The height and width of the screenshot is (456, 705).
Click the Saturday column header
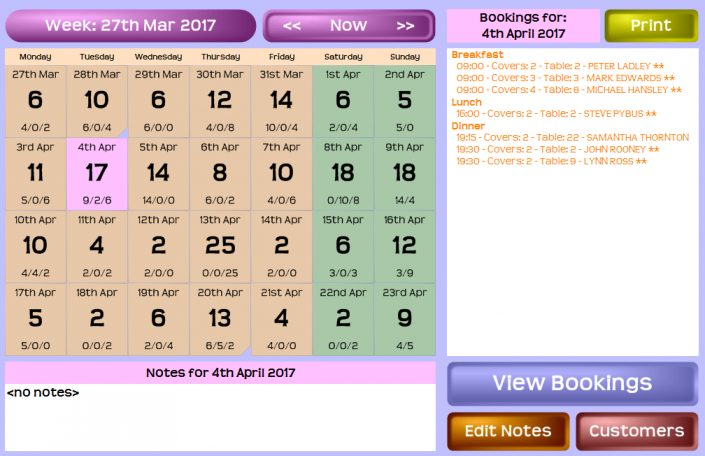(344, 57)
